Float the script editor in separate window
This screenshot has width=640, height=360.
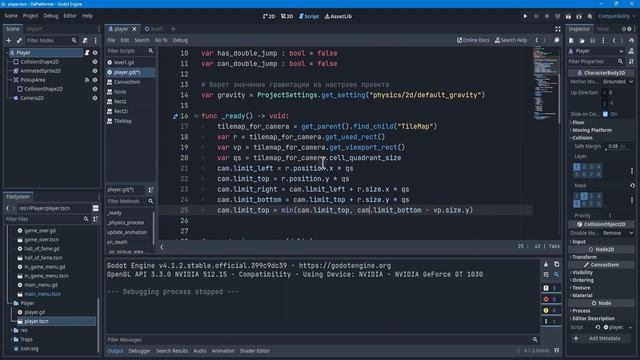click(x=556, y=40)
